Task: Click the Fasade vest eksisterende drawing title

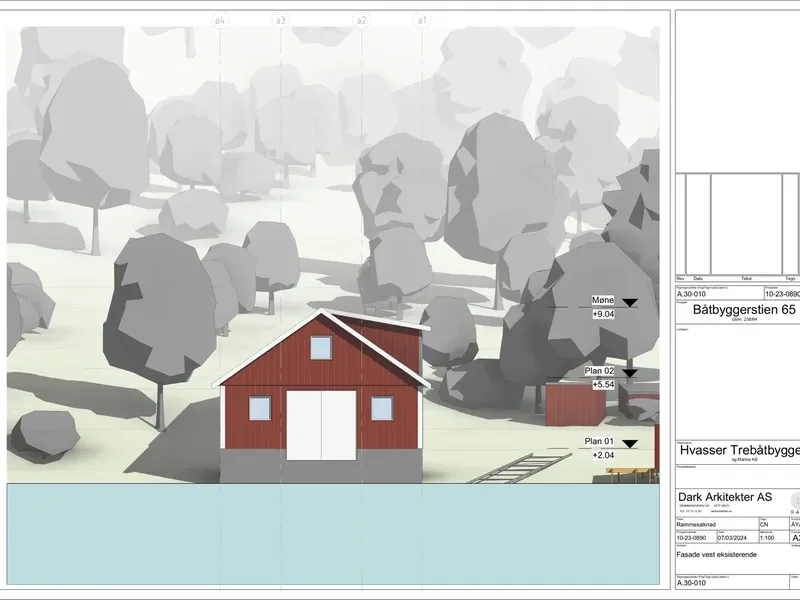Action: (x=716, y=555)
